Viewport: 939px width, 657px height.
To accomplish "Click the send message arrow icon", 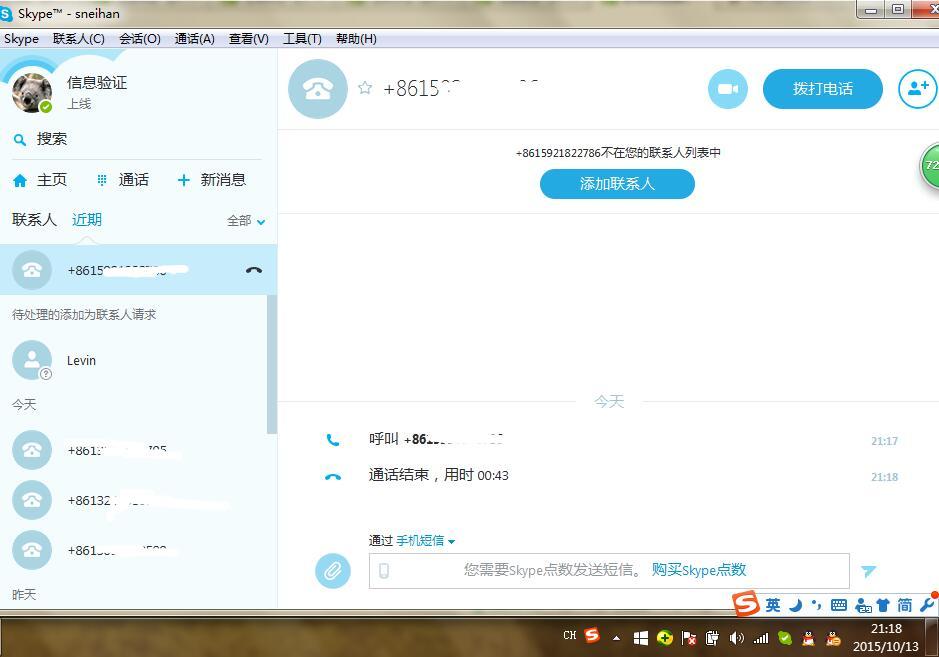I will tap(868, 571).
